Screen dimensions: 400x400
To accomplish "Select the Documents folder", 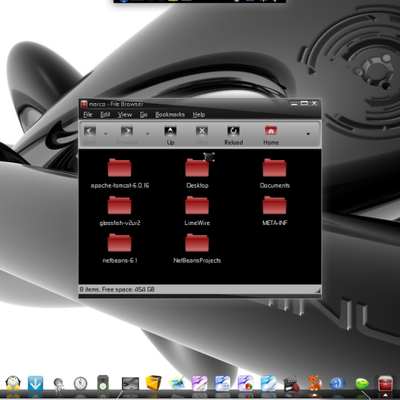I will click(x=274, y=173).
